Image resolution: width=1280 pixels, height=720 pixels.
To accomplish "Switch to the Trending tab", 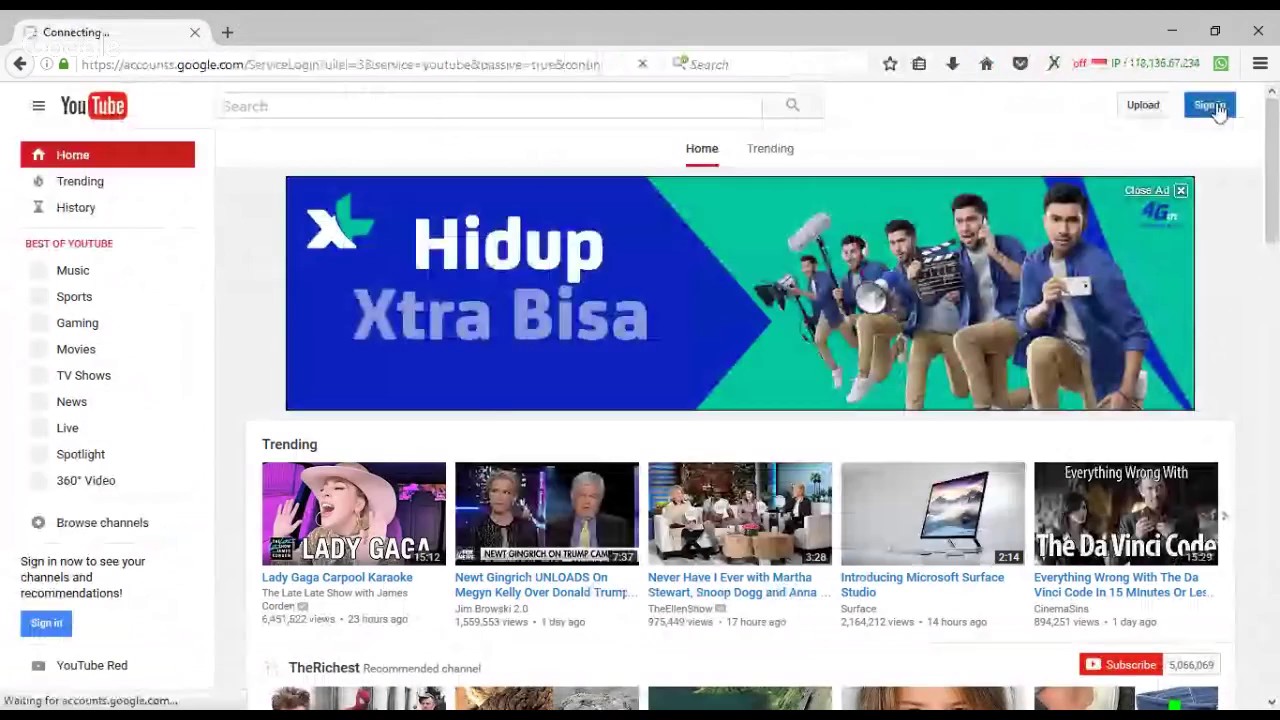I will [x=770, y=148].
